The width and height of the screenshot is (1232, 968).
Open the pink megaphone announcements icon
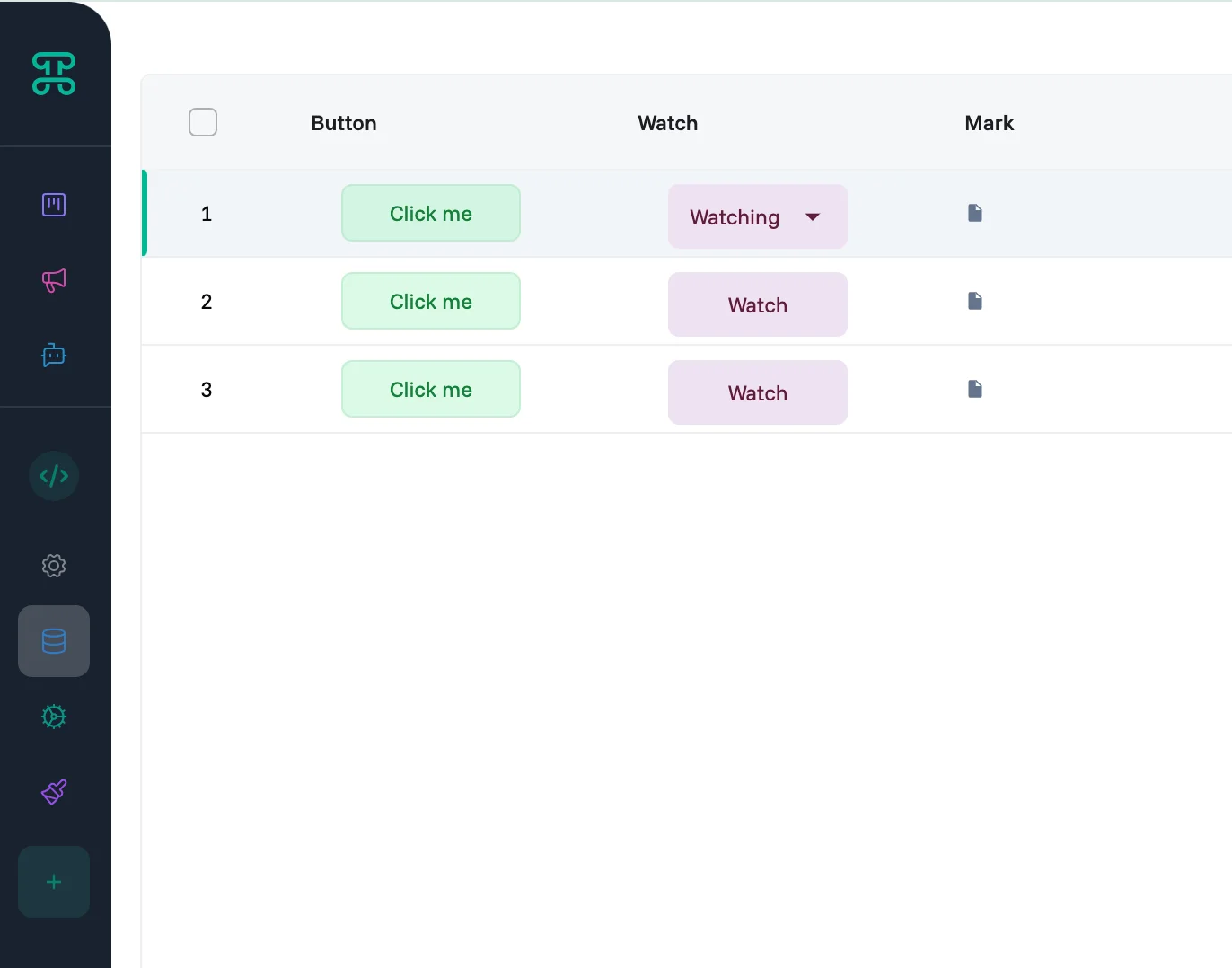pos(54,280)
